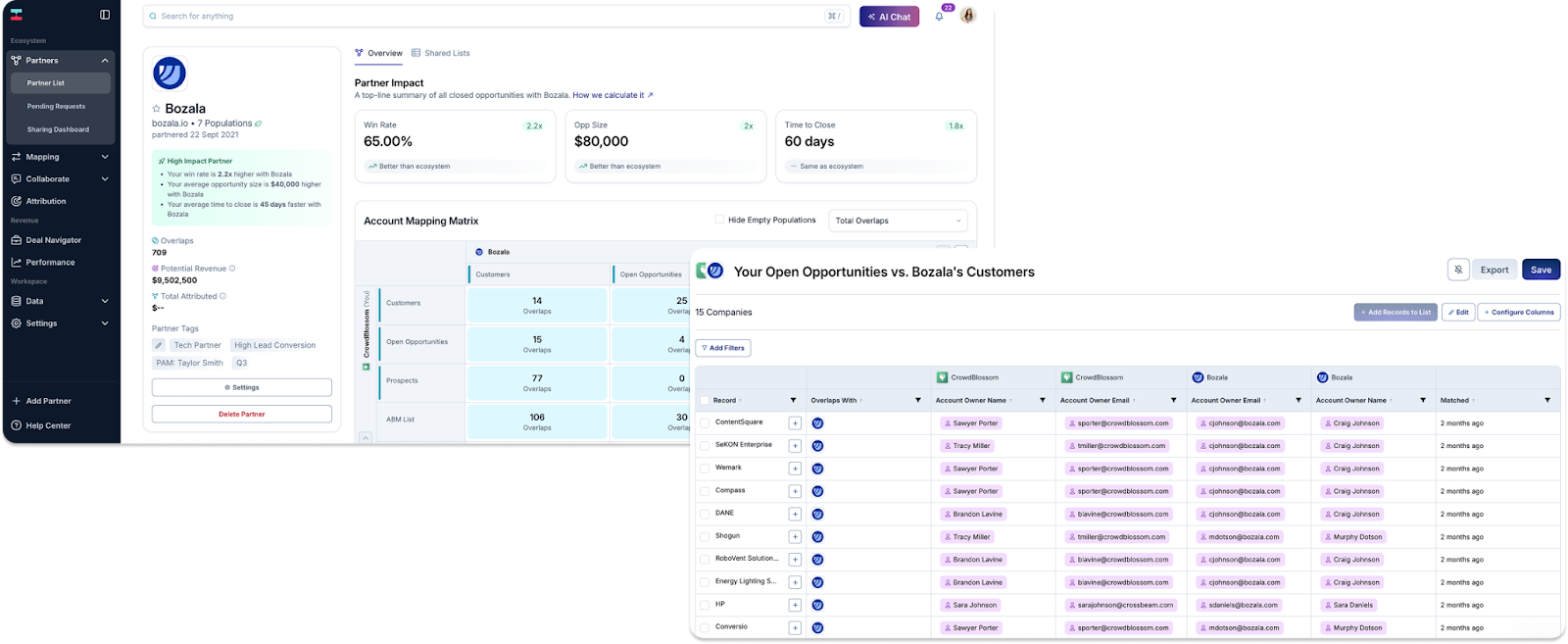This screenshot has width=1568, height=644.
Task: Check the ContentSquare row checkbox
Action: pyautogui.click(x=704, y=422)
